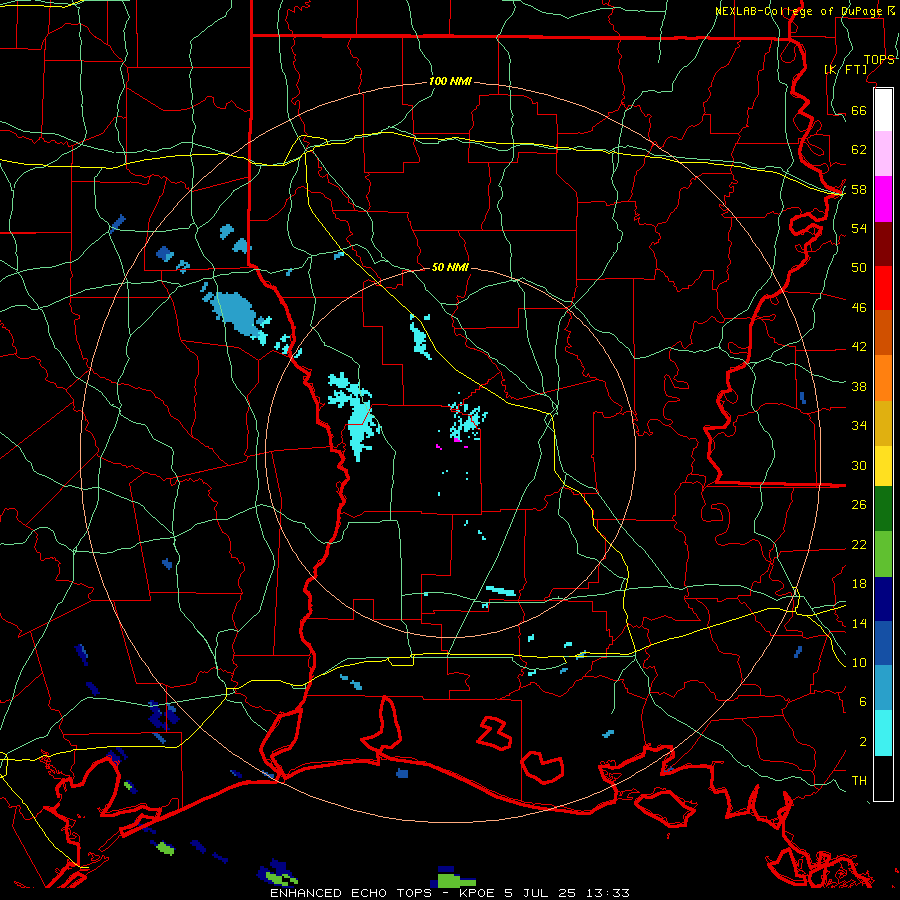Click the medium blue swatch between 10 and 14
This screenshot has width=900, height=900.
[883, 643]
